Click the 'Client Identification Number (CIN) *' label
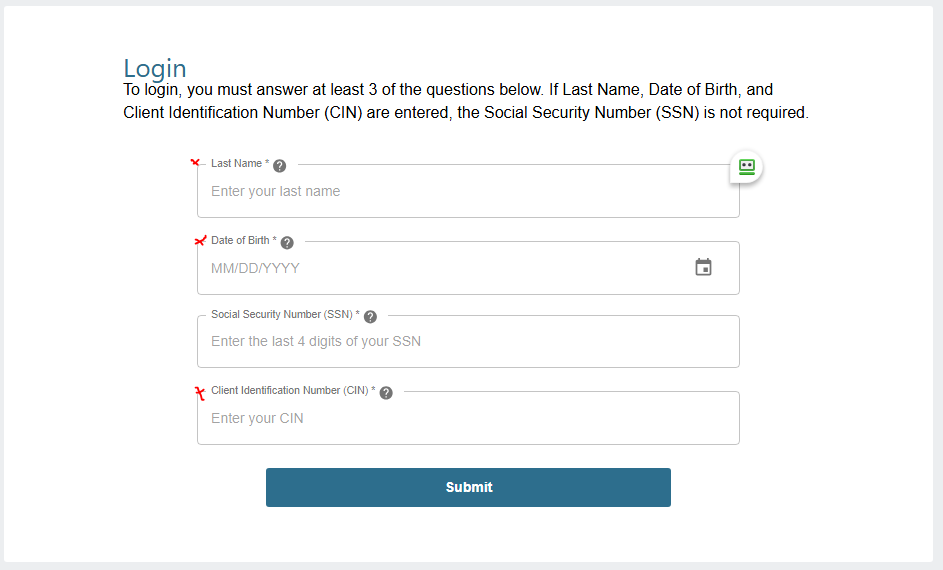The height and width of the screenshot is (570, 943). click(293, 391)
